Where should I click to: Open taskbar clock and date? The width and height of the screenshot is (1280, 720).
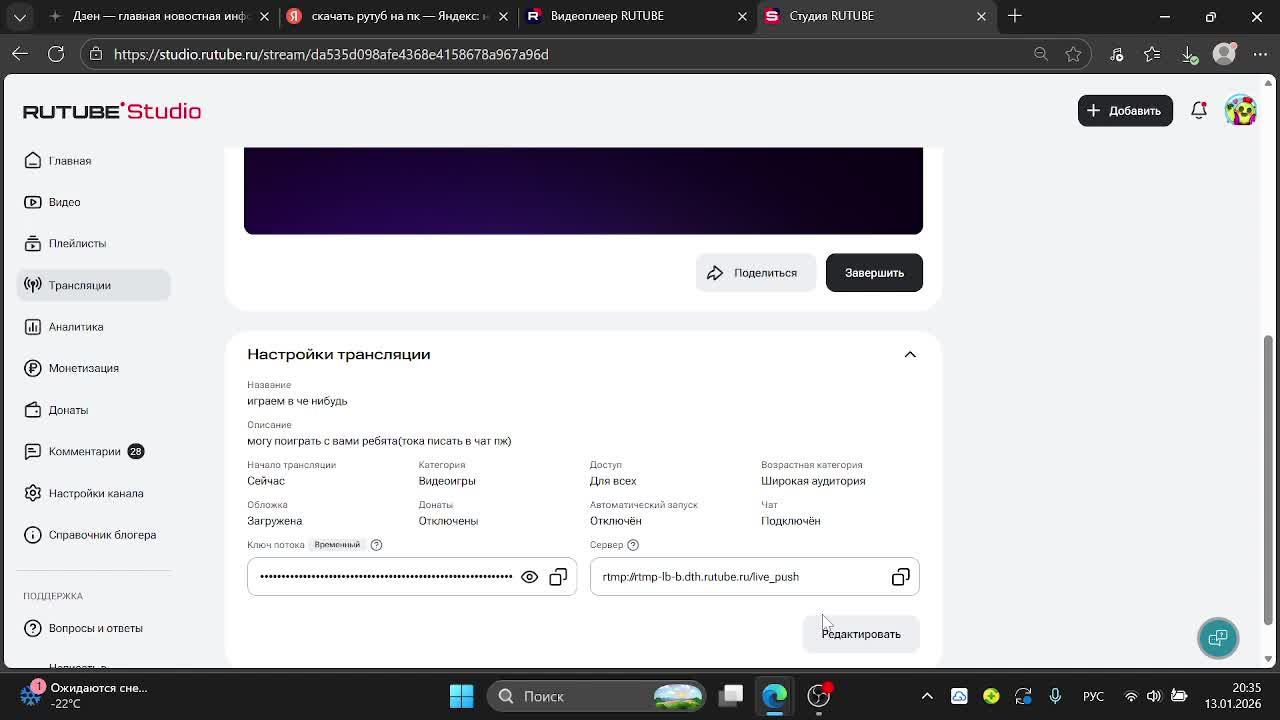[x=1233, y=696]
